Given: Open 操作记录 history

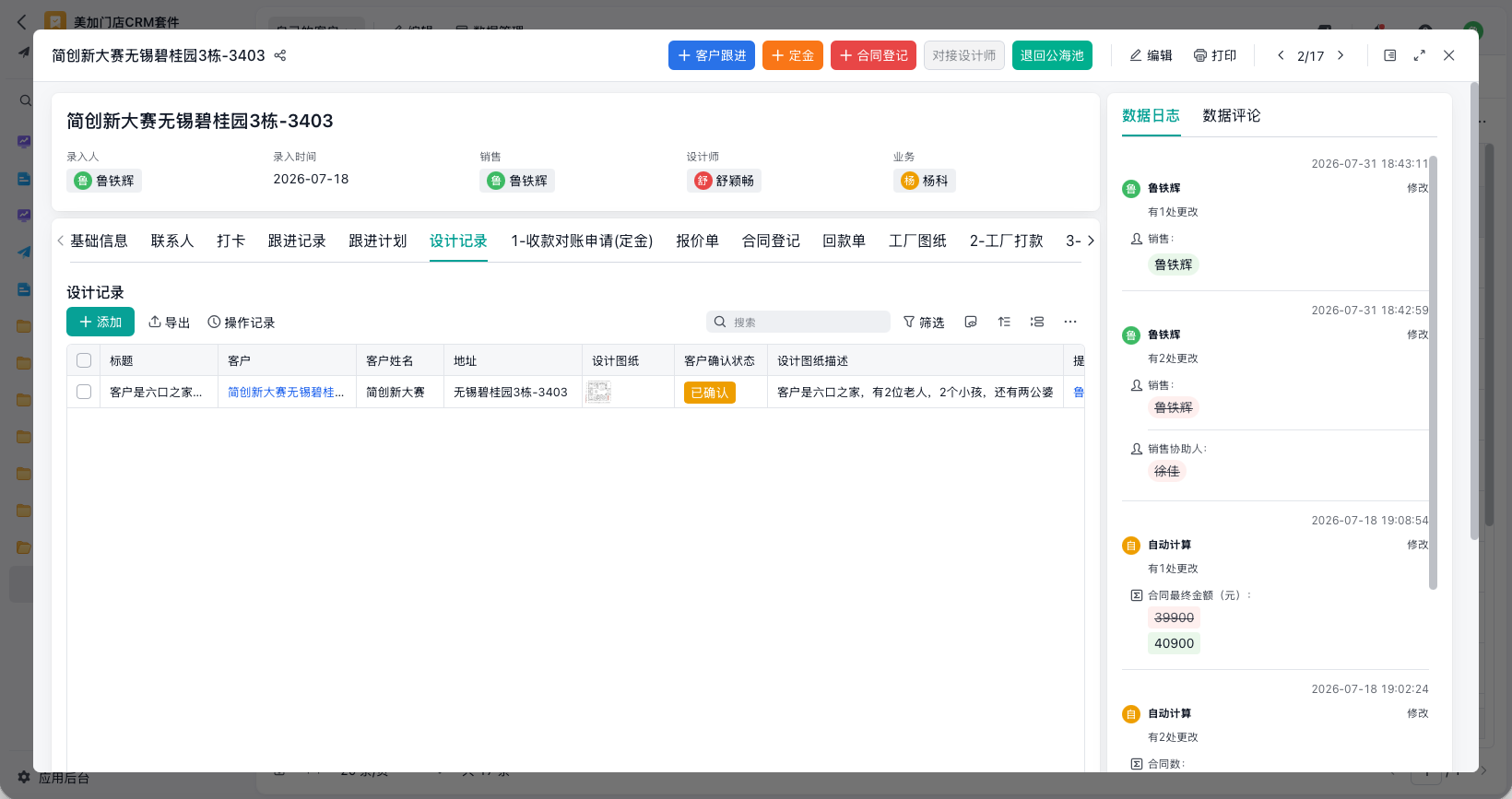Looking at the screenshot, I should (241, 323).
